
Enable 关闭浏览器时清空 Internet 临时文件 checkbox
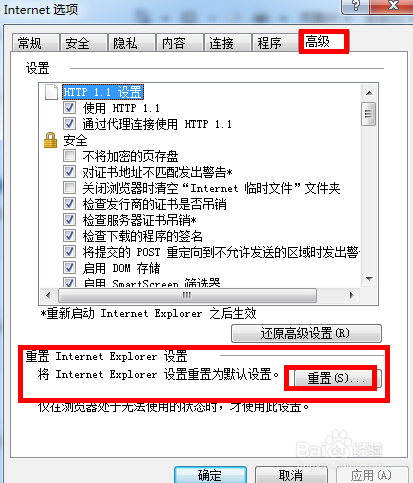[x=69, y=188]
